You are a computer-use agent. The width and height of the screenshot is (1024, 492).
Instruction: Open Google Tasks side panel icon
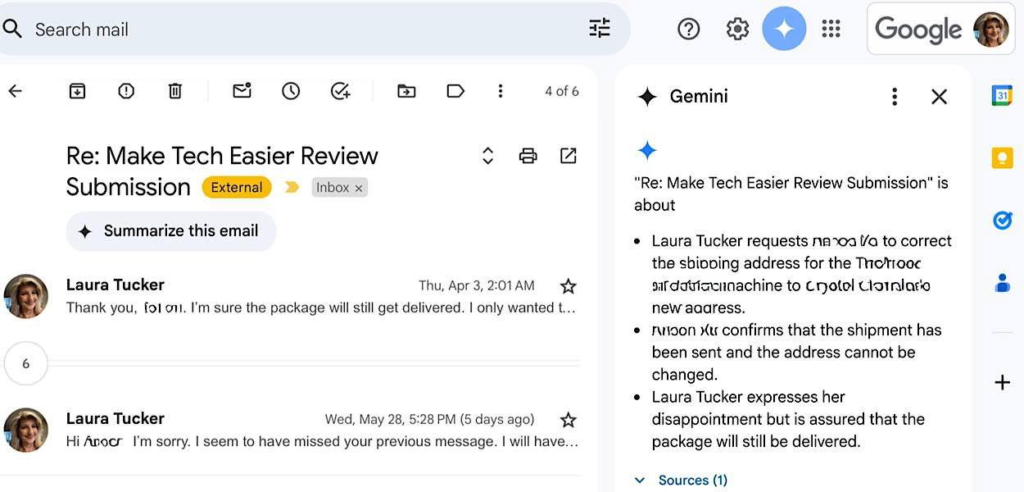tap(1002, 221)
